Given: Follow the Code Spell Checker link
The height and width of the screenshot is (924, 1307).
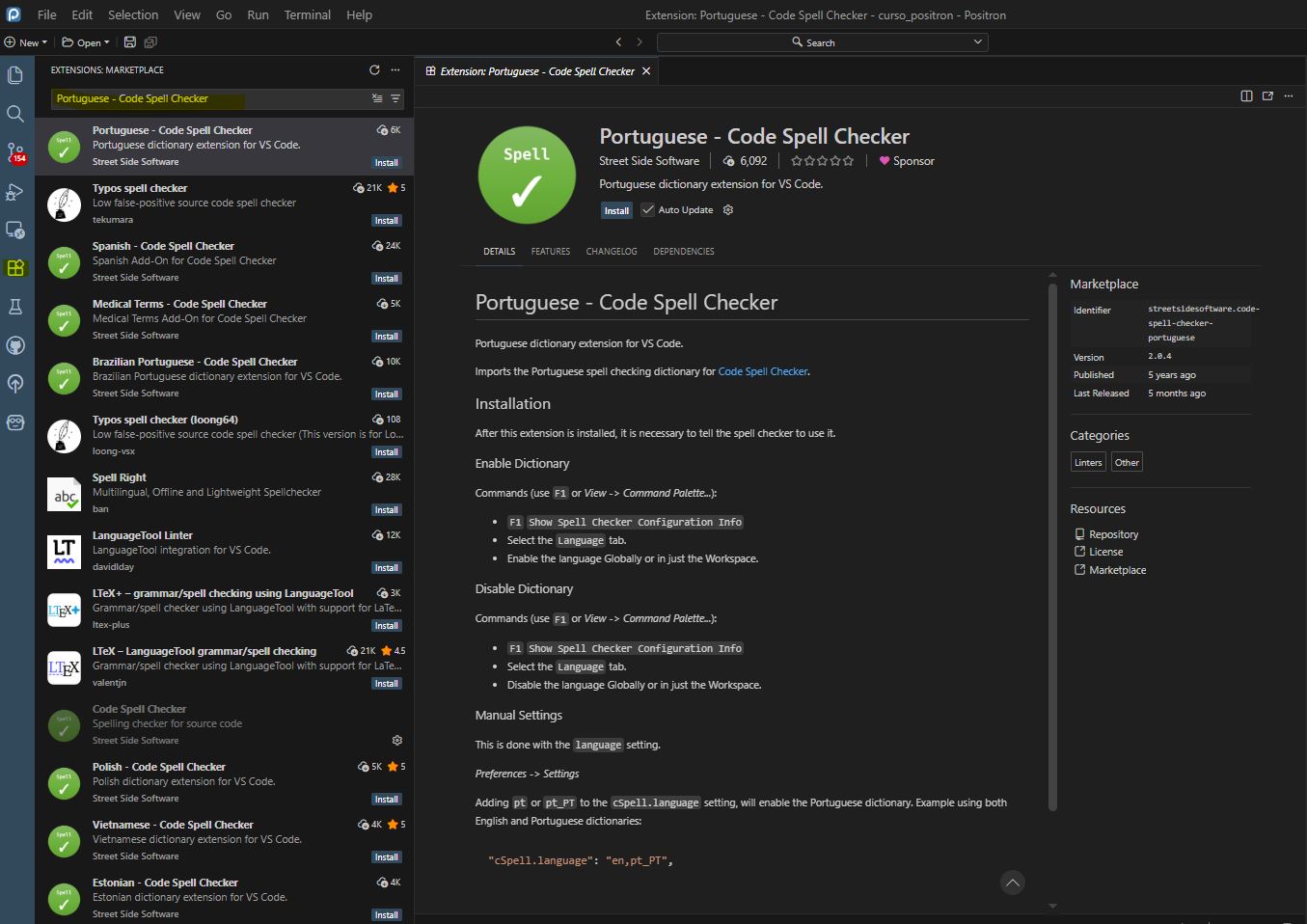Looking at the screenshot, I should coord(762,371).
